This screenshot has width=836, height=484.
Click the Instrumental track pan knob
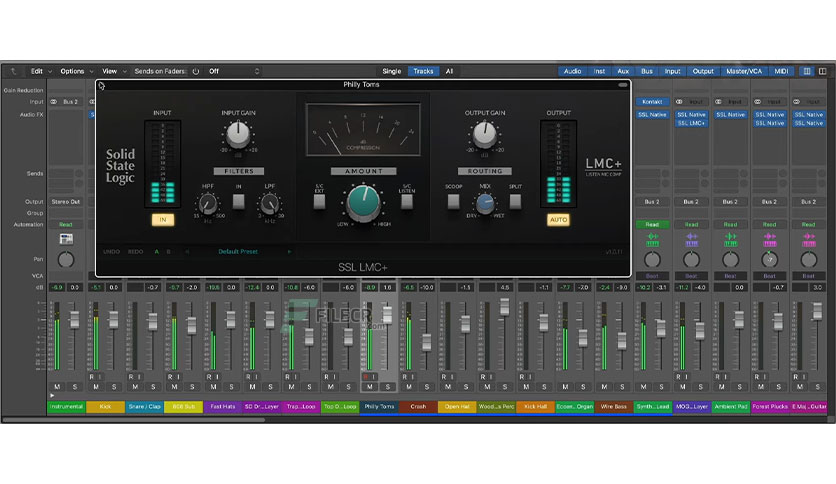coord(66,260)
